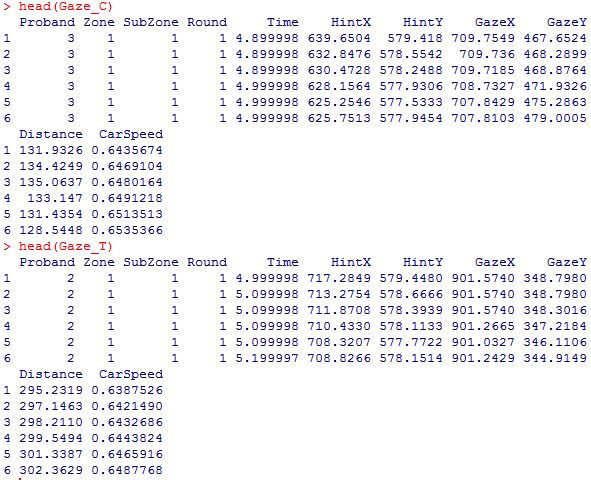Select GazeY value 344.9149
The height and width of the screenshot is (480, 591).
[x=555, y=358]
